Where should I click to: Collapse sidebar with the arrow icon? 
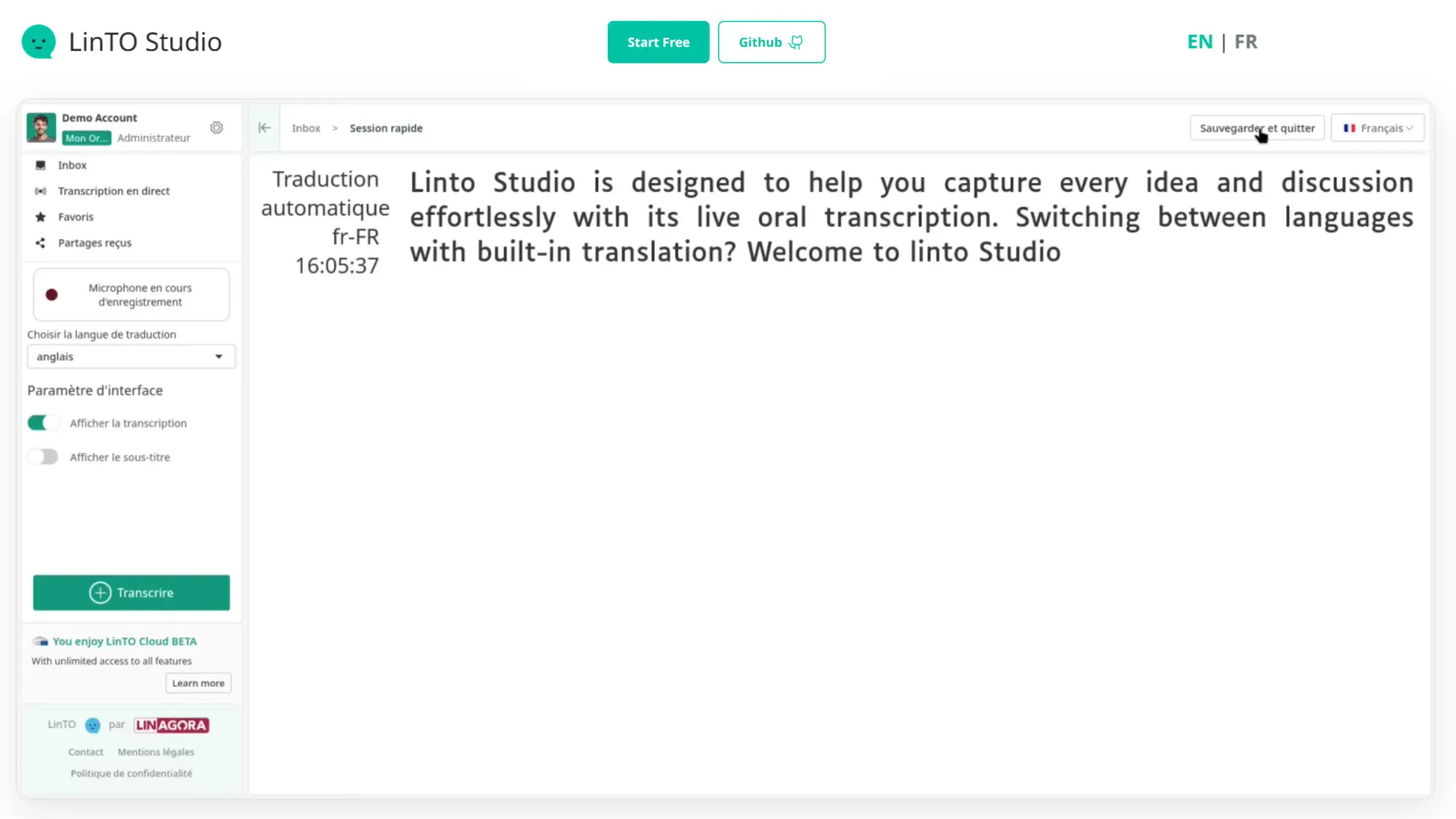click(x=264, y=127)
